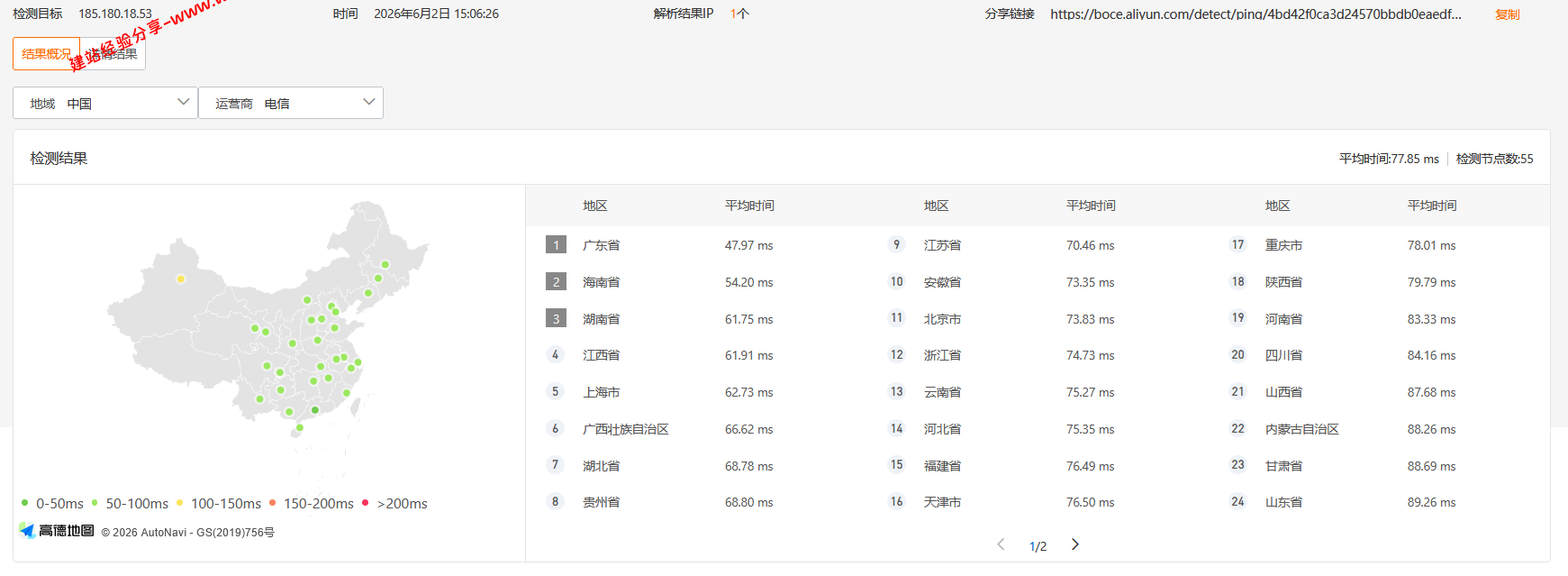Select the 广东省 row text
1568x576 pixels.
pyautogui.click(x=601, y=245)
